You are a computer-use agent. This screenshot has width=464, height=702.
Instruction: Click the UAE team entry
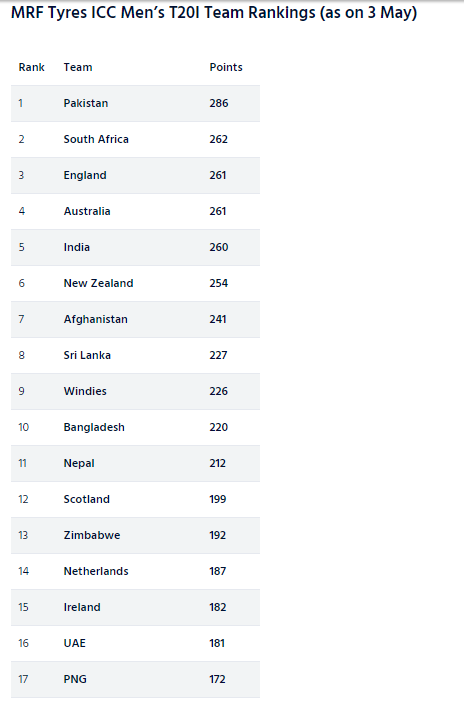pyautogui.click(x=74, y=643)
